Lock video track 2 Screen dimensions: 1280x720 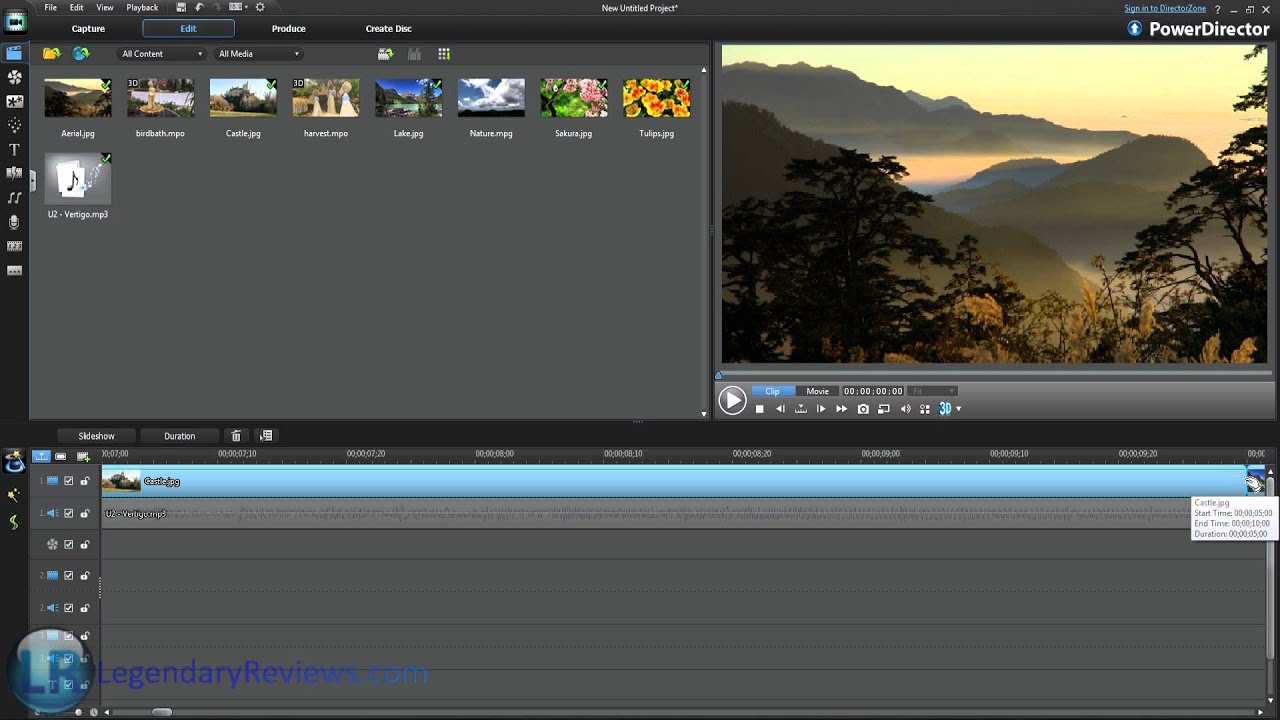point(85,576)
